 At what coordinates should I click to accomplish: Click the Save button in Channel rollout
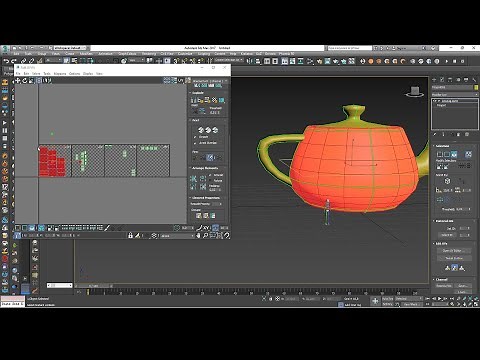(463, 286)
